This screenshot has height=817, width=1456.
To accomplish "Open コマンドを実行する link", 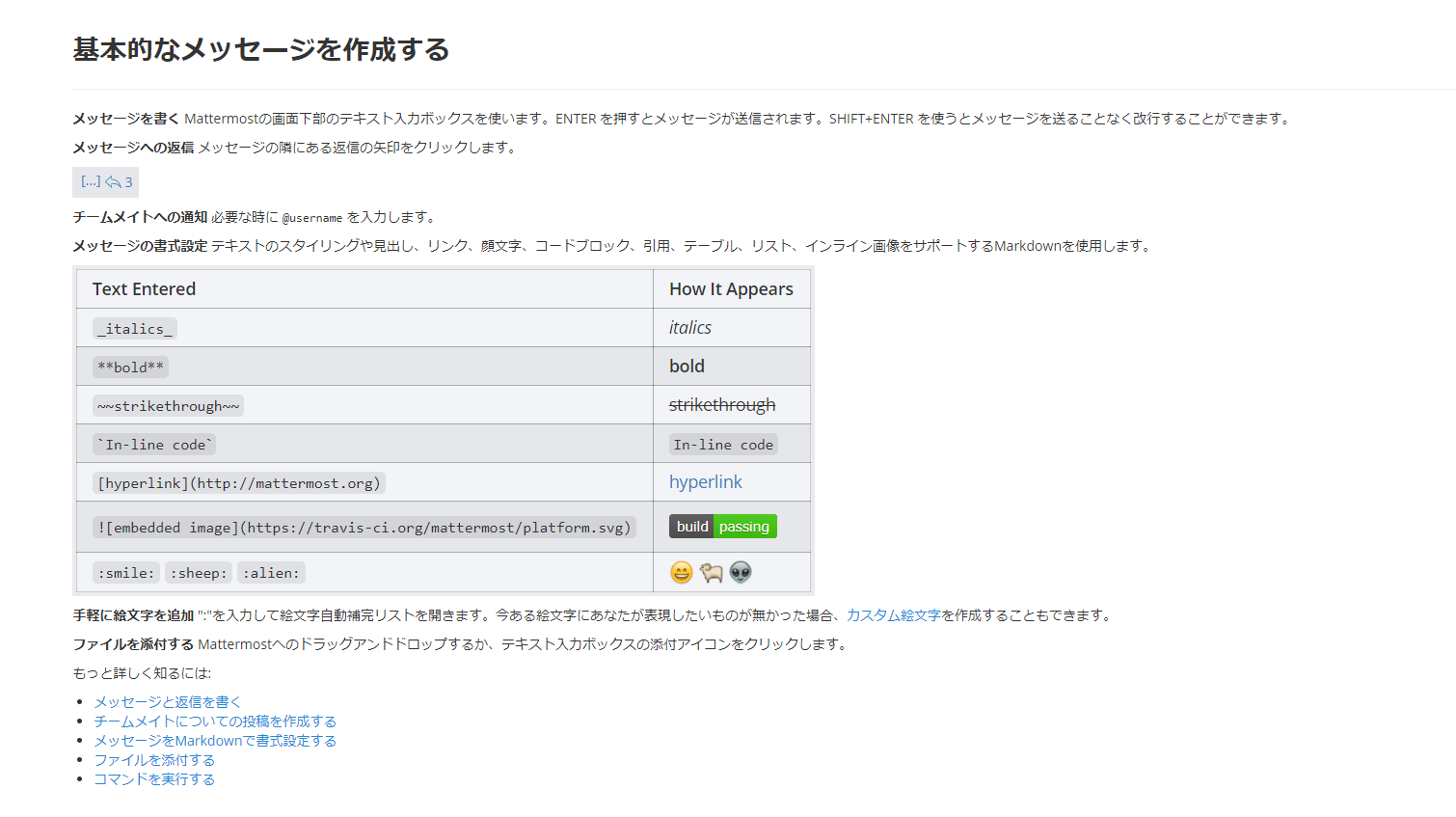I will click(154, 778).
